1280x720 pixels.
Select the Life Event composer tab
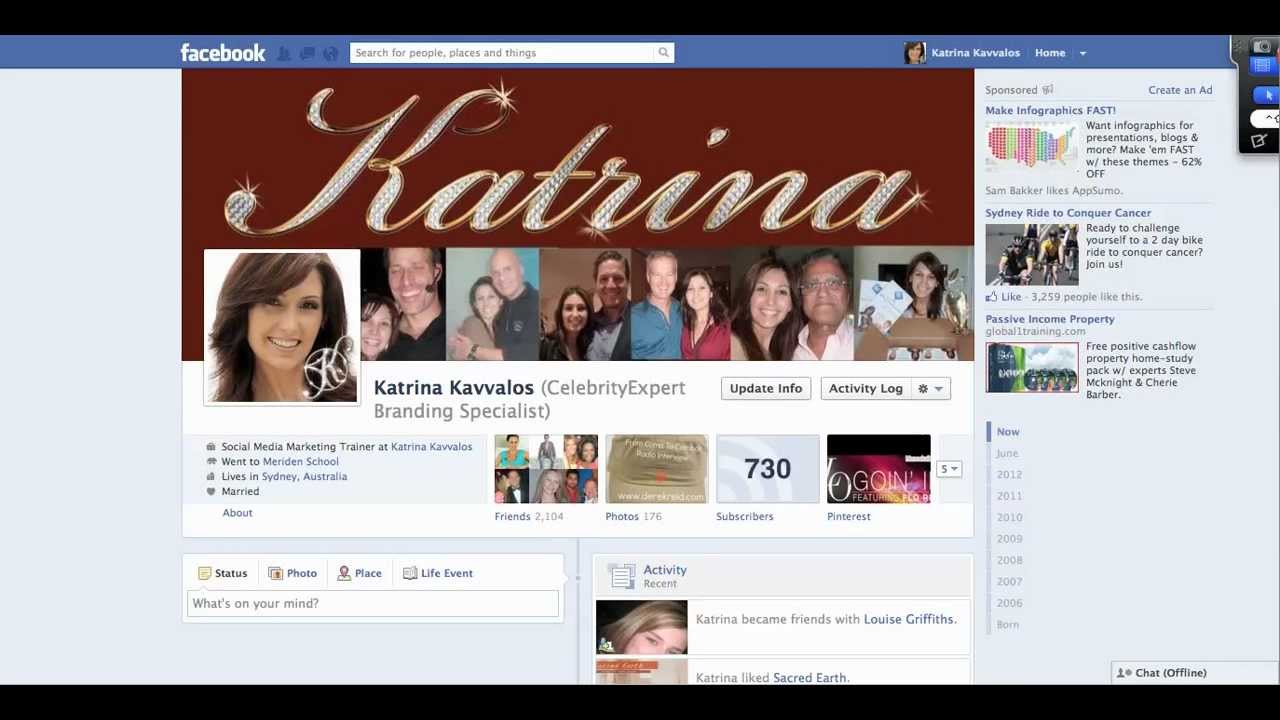click(x=438, y=573)
